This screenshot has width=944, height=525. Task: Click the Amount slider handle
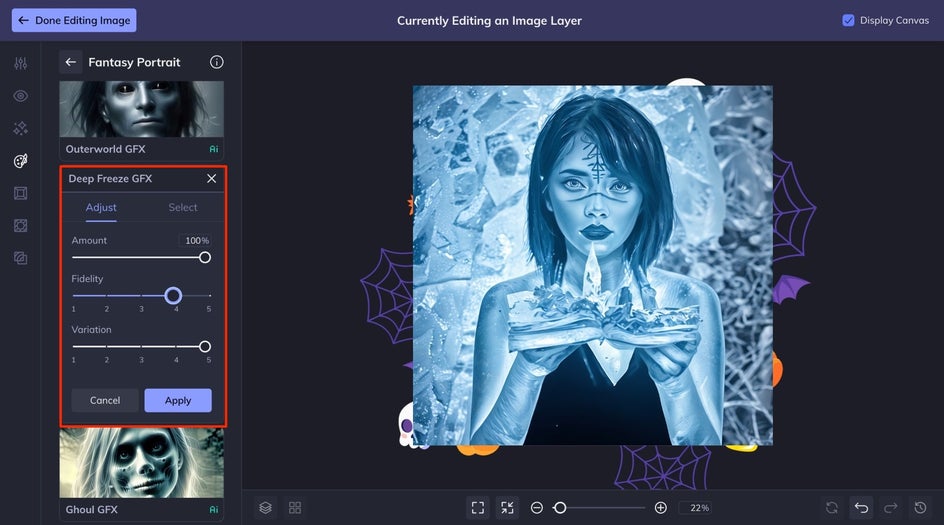click(205, 258)
